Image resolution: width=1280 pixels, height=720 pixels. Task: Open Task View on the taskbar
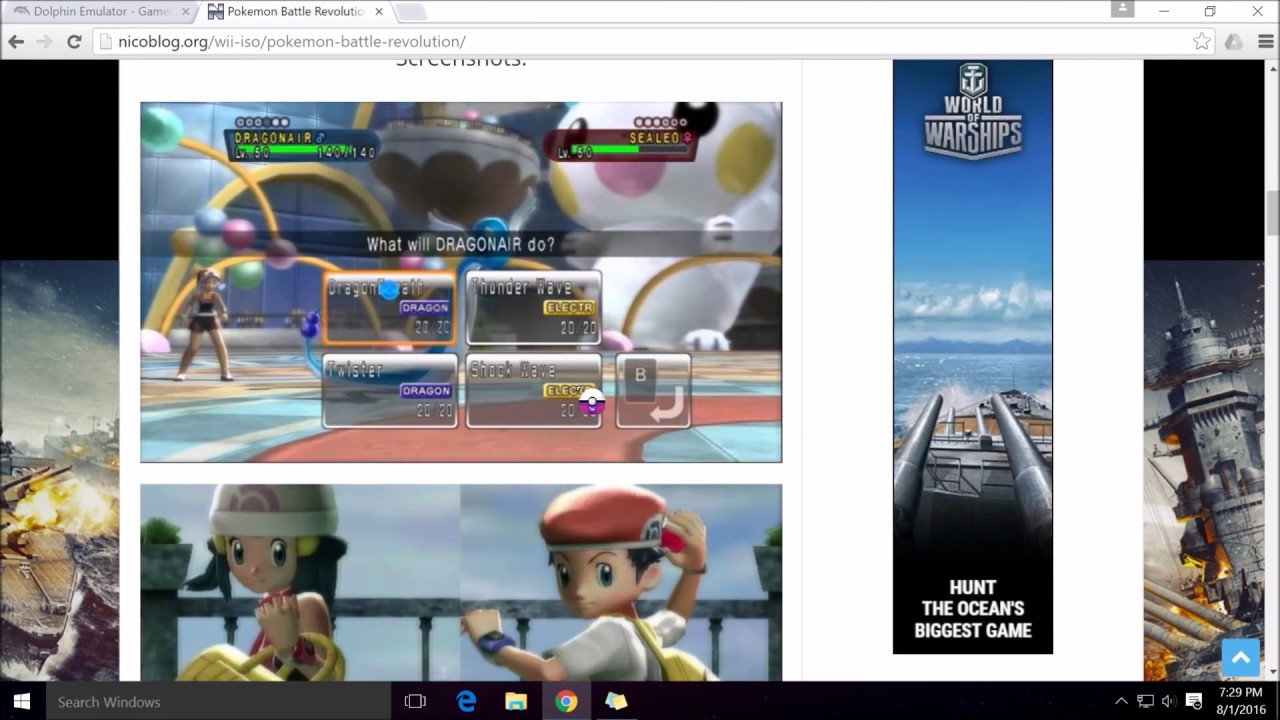[415, 701]
